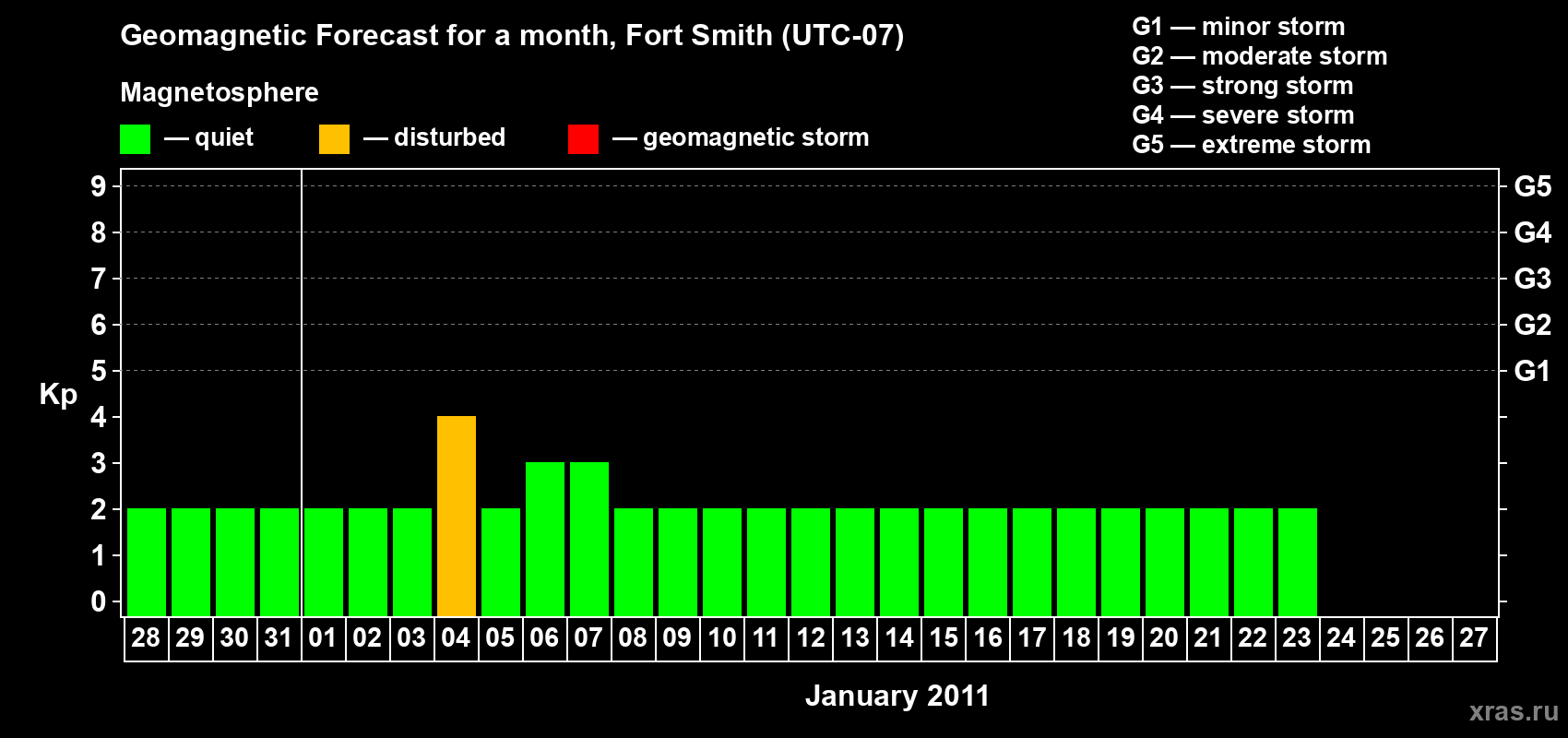Click the green quiet legend swatch
Viewport: 1568px width, 738px height.
click(135, 139)
